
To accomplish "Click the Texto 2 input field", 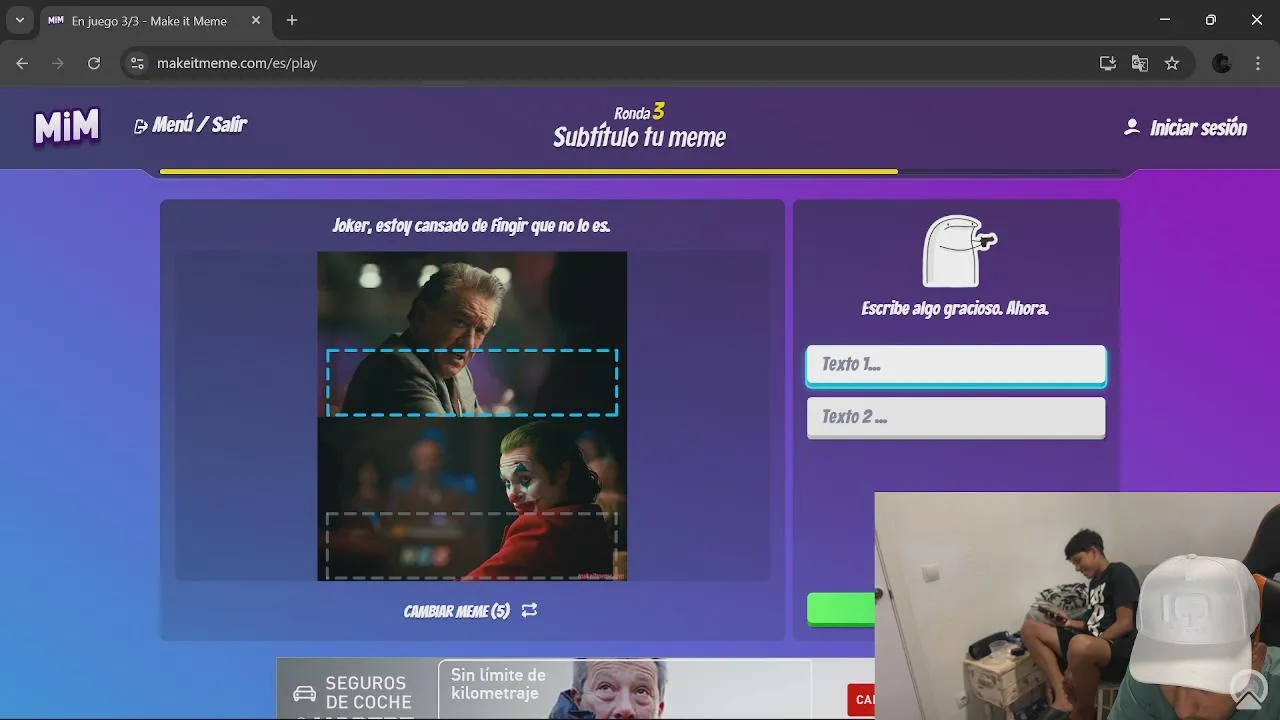I will (x=956, y=417).
